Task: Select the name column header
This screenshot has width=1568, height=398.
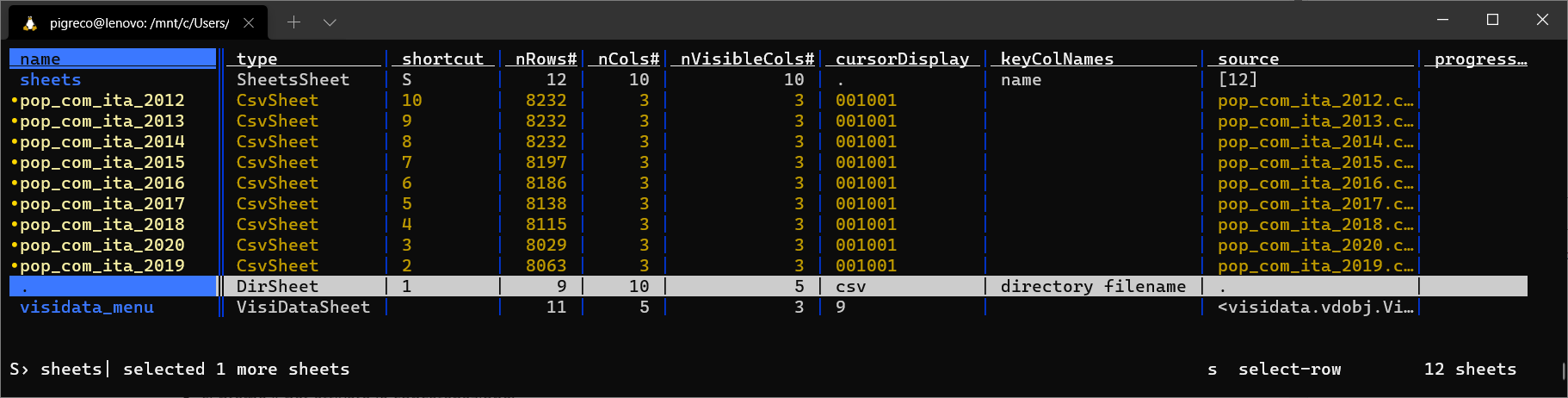Action: pos(40,59)
